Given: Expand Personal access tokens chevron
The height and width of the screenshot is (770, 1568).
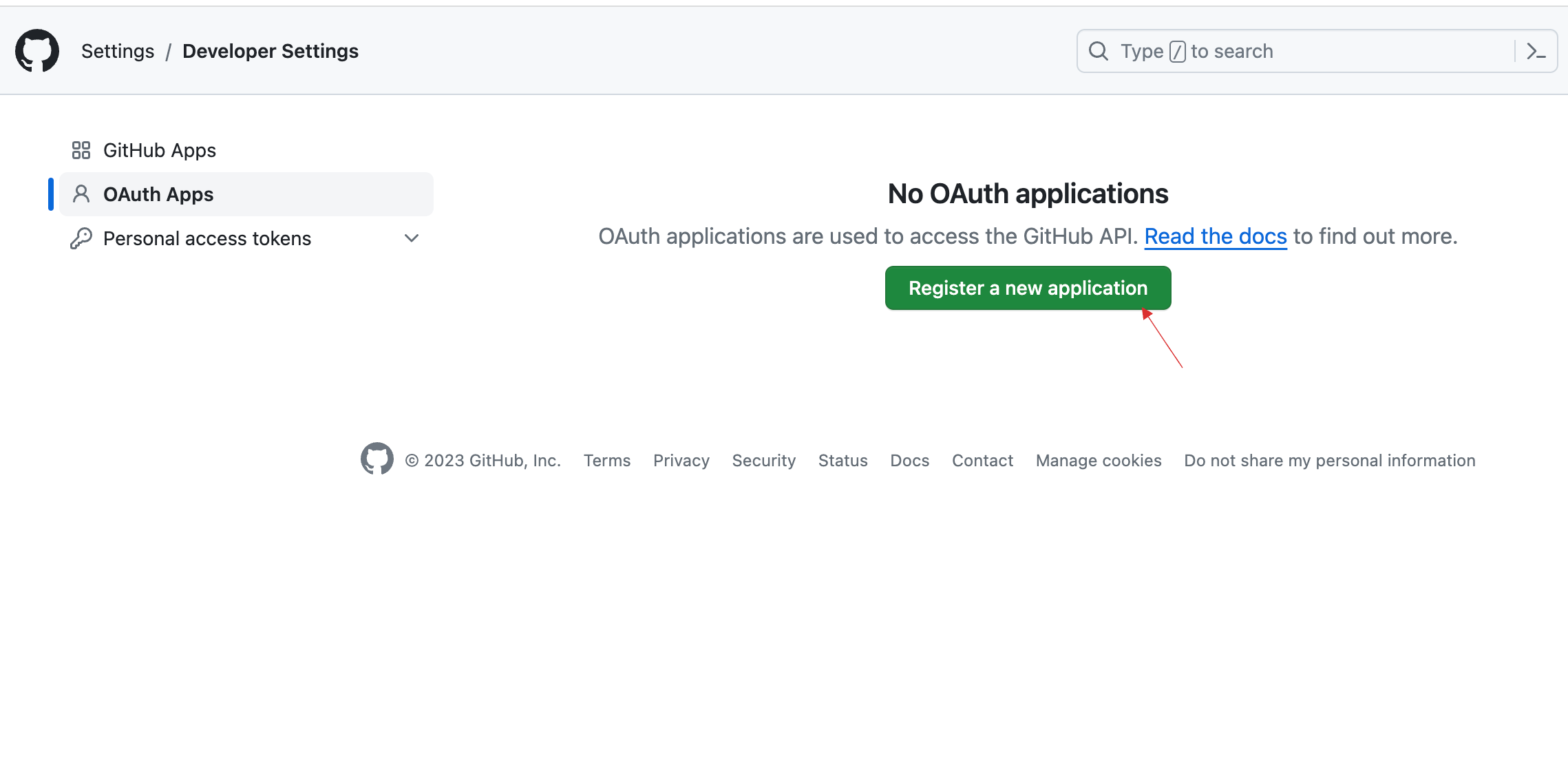Looking at the screenshot, I should (412, 238).
